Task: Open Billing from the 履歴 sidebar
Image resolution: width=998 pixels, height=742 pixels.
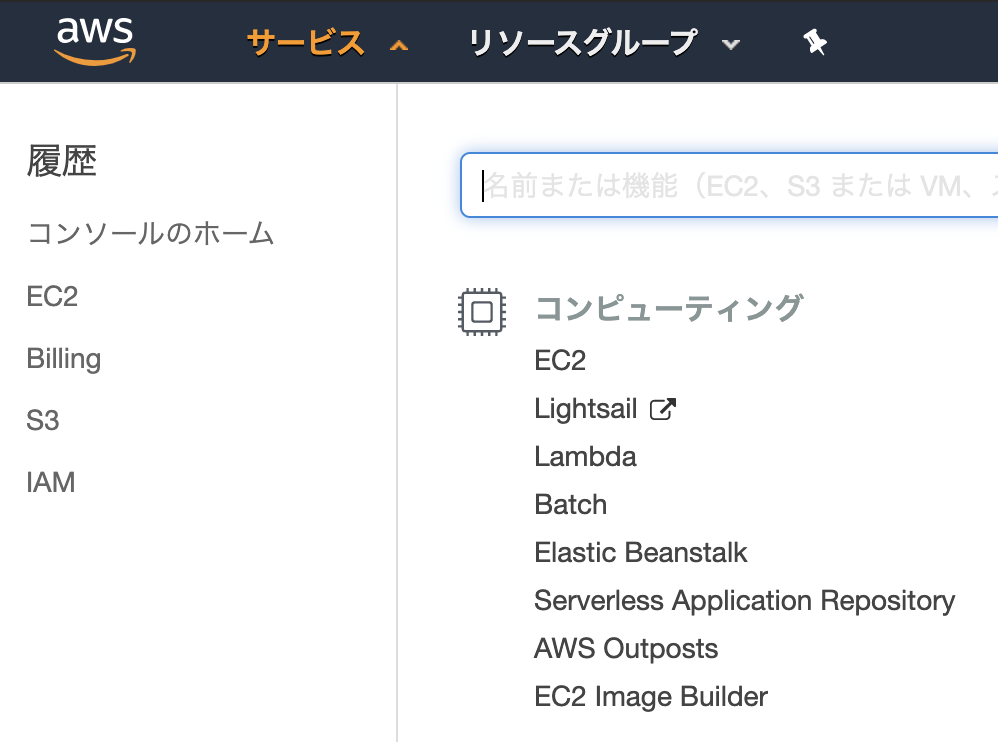Action: [63, 358]
